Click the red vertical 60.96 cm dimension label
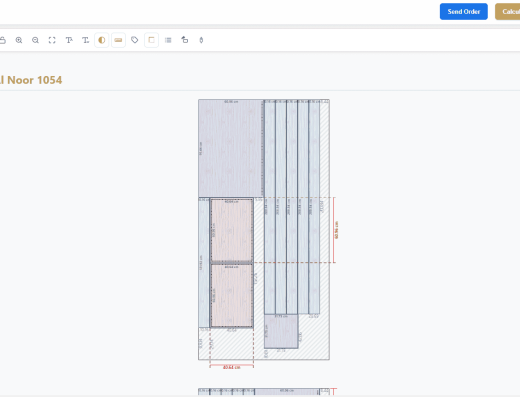The image size is (520, 397). click(x=336, y=230)
